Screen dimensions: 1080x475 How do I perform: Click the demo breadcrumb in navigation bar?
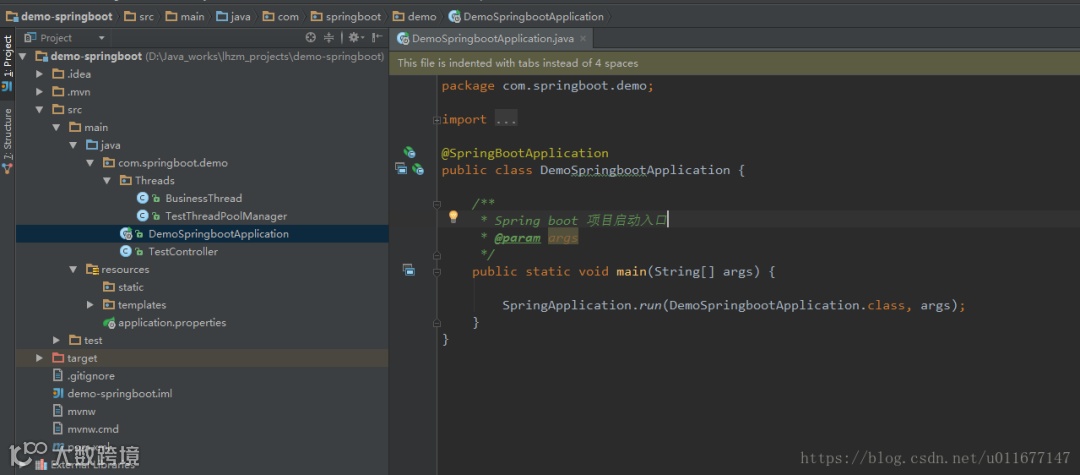[415, 17]
